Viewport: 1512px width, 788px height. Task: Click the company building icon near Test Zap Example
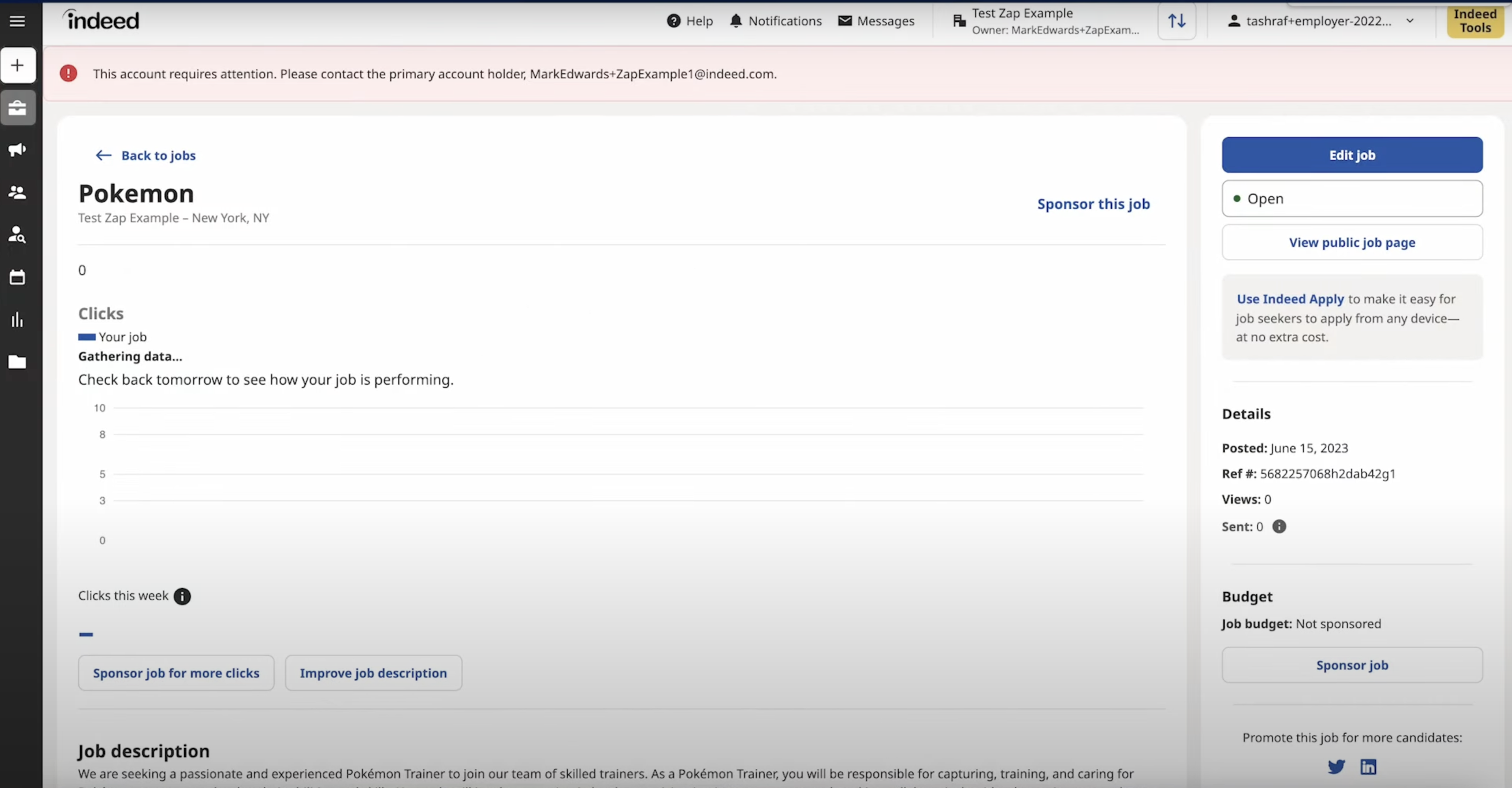pos(959,21)
